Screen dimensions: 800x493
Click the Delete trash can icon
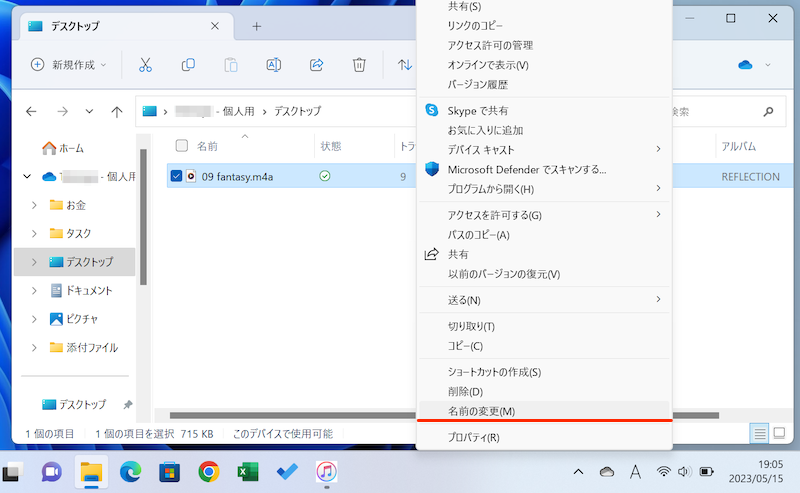pos(359,65)
